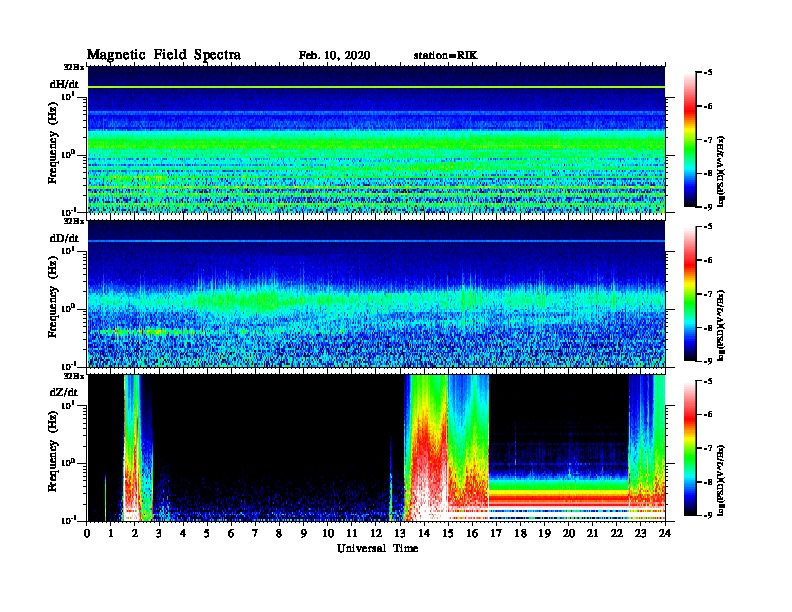The width and height of the screenshot is (792, 612).
Task: Click the "32Hz" label above dH/dt panel
Action: [73, 67]
